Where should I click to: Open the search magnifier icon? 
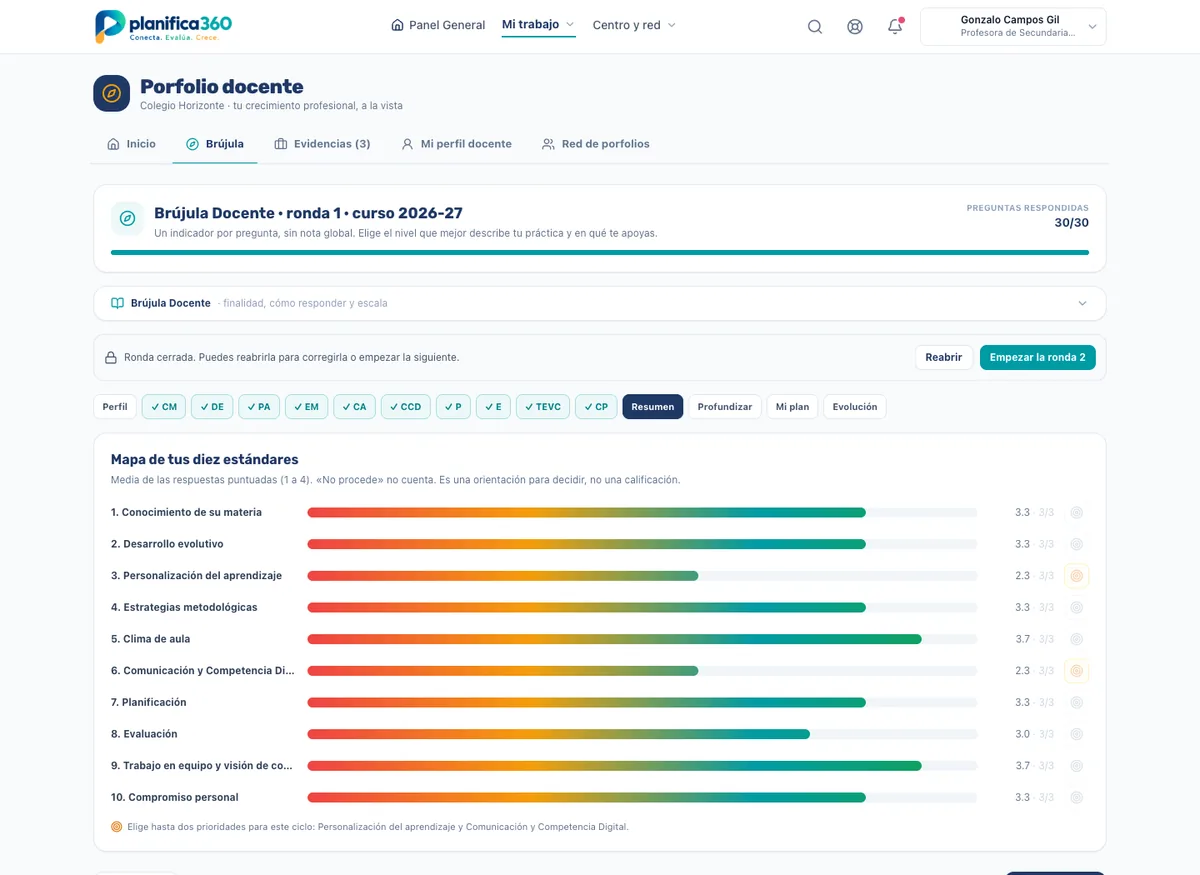(x=815, y=27)
